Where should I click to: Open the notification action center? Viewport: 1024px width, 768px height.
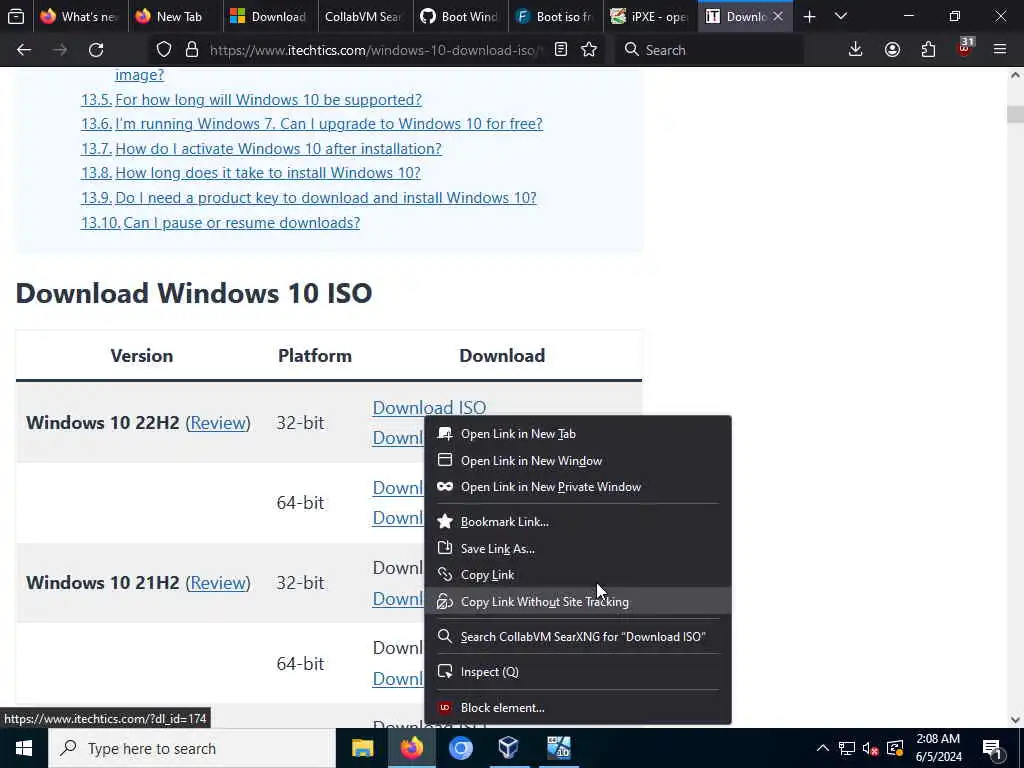(x=993, y=748)
